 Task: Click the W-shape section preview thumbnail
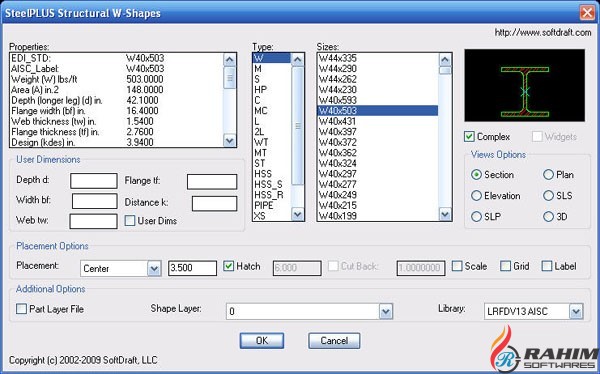pos(525,85)
